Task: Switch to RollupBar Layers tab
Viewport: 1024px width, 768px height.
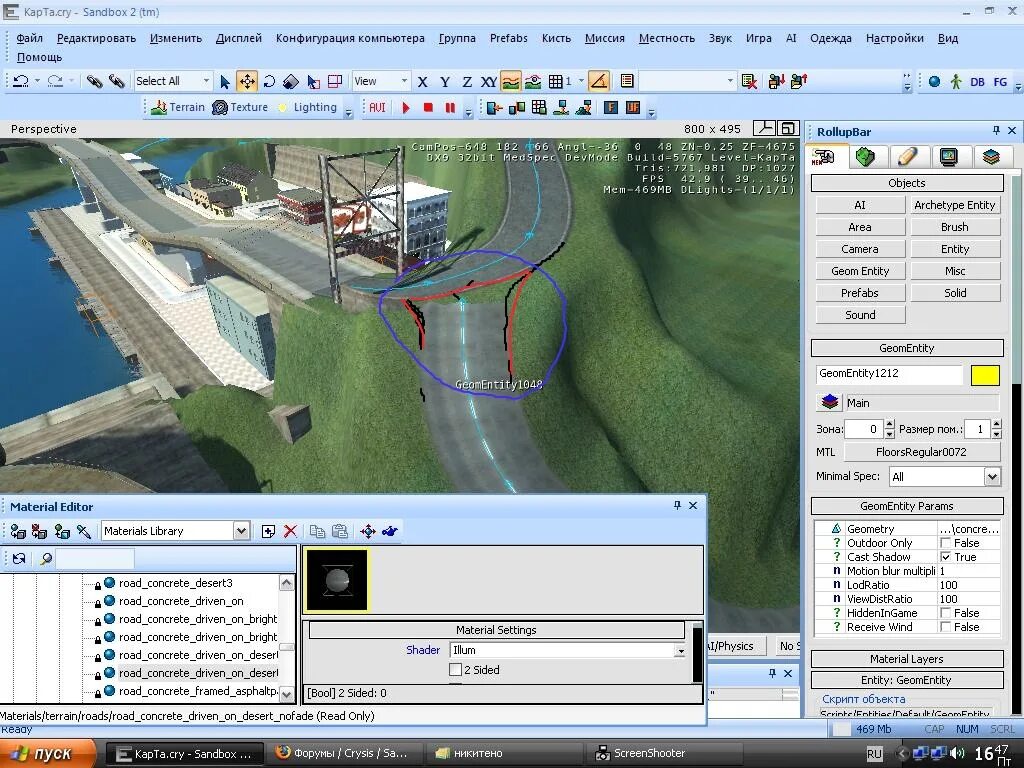Action: coord(991,157)
